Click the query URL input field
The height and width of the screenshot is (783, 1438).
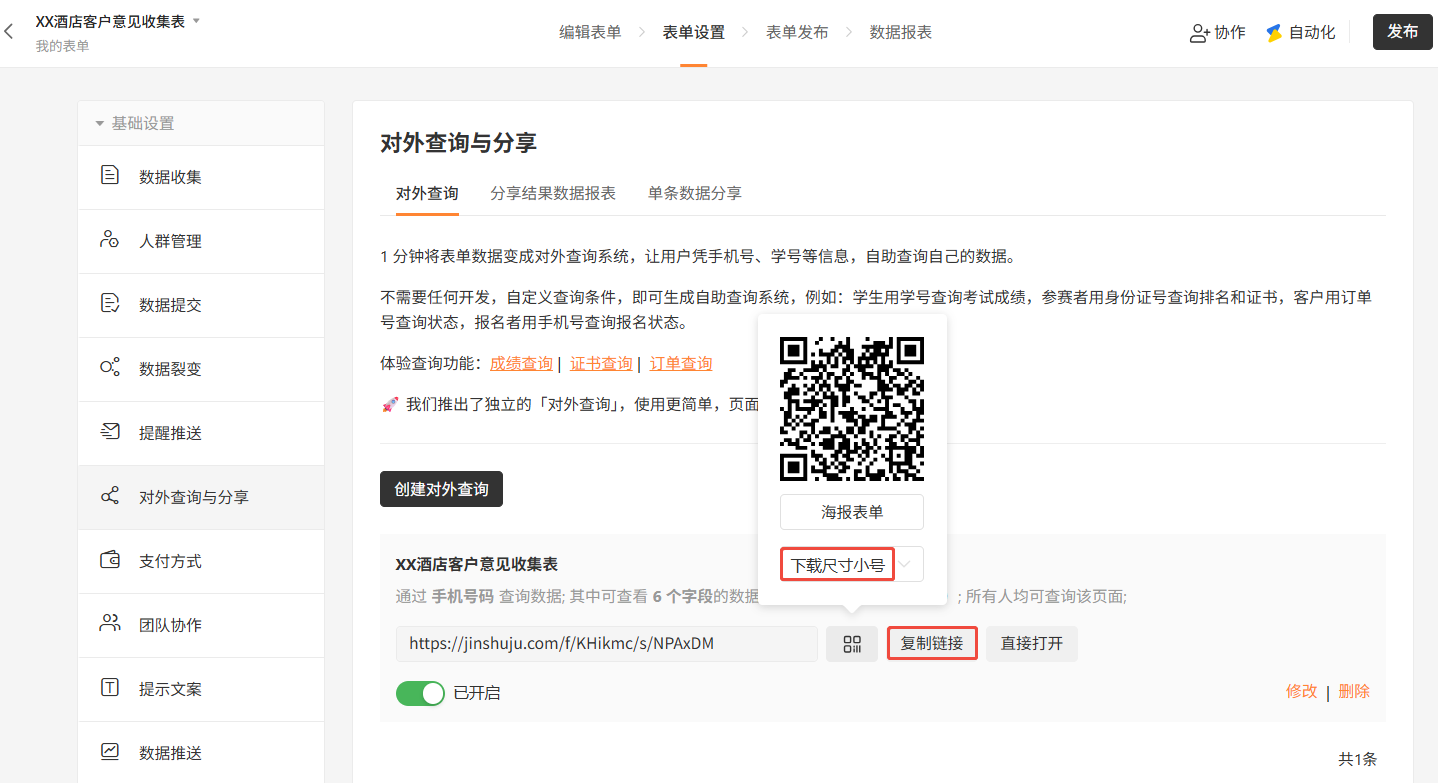tap(606, 644)
